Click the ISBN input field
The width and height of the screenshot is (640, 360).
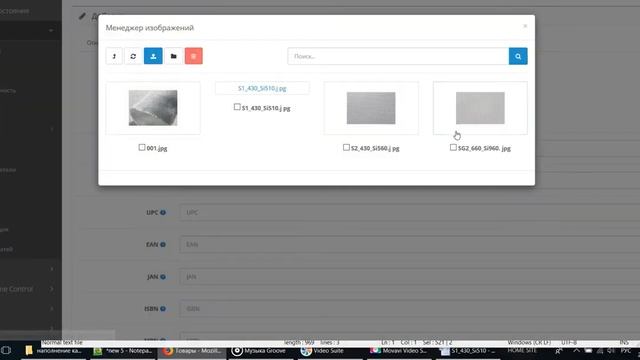click(409, 309)
